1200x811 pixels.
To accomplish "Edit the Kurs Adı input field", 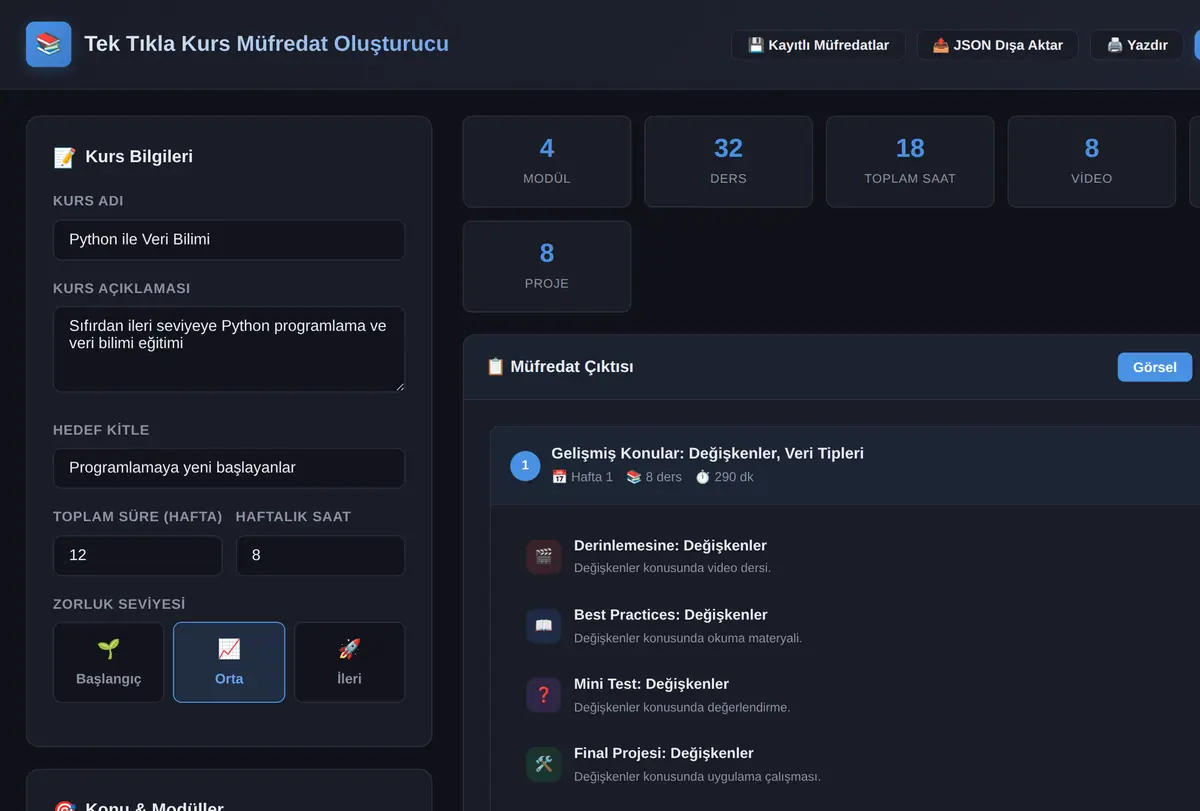I will pyautogui.click(x=229, y=240).
